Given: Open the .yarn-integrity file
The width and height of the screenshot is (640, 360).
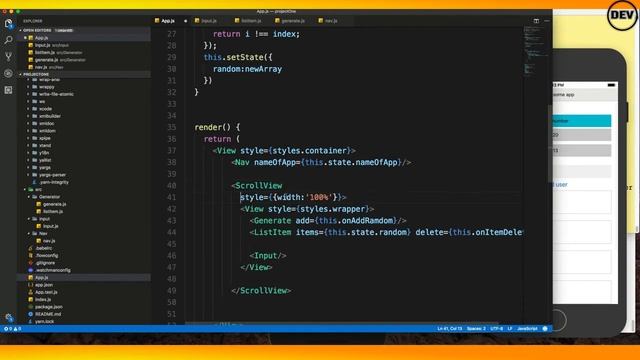Looking at the screenshot, I should (x=54, y=182).
